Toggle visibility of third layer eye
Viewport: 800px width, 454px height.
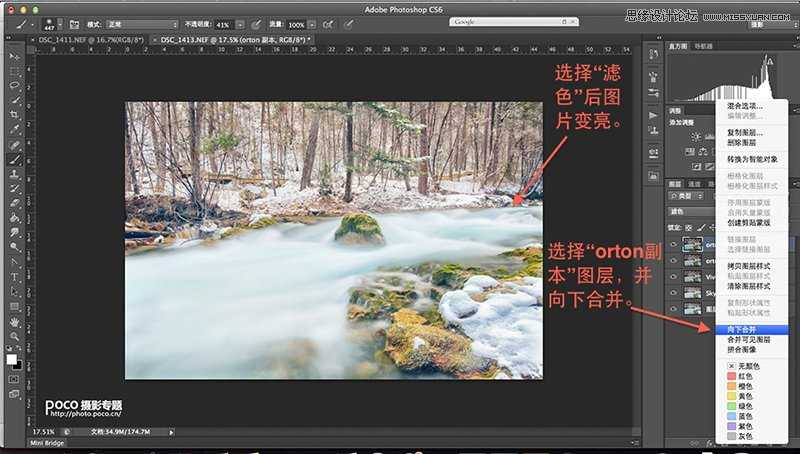click(673, 276)
